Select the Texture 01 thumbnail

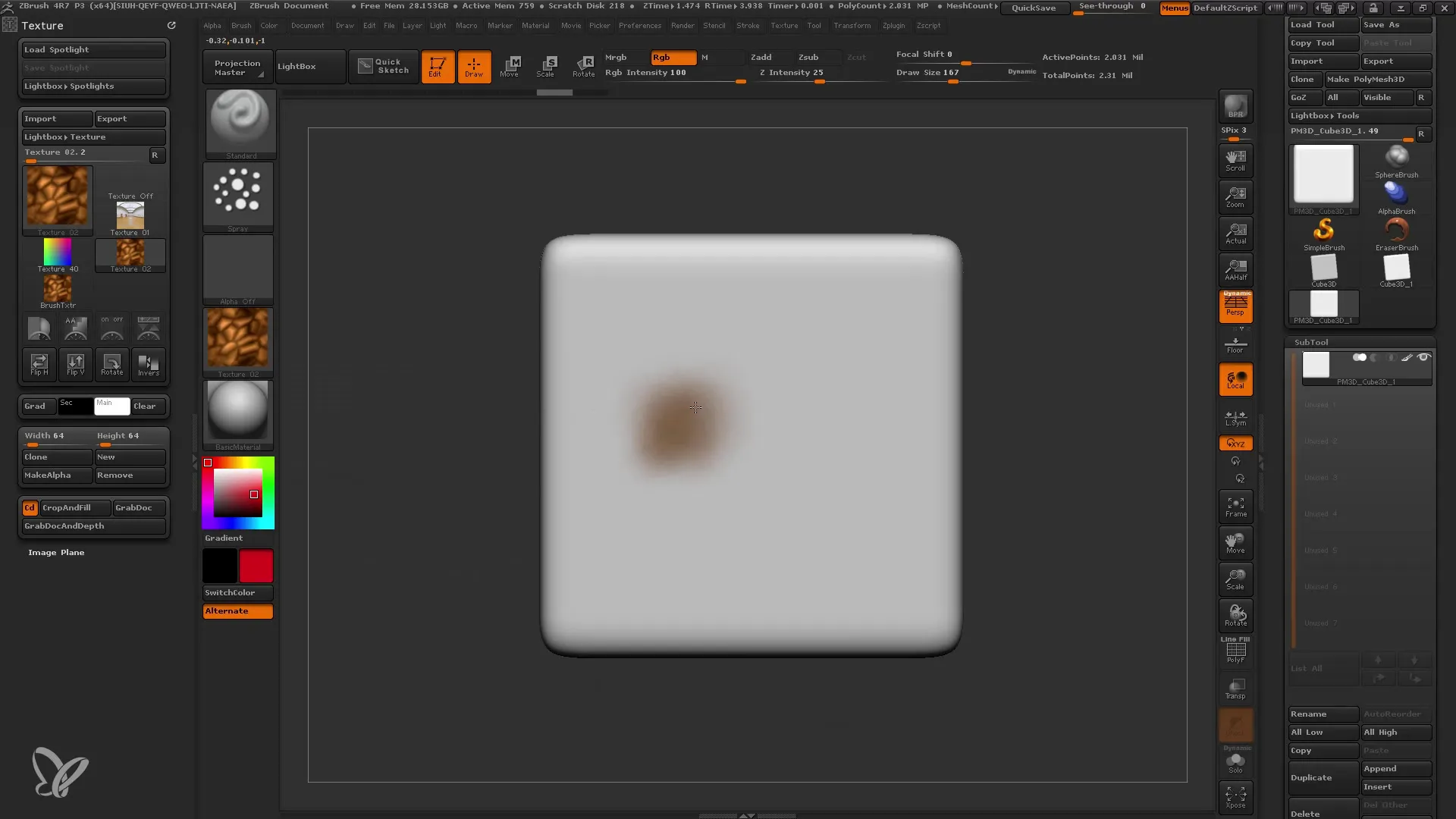tap(130, 218)
